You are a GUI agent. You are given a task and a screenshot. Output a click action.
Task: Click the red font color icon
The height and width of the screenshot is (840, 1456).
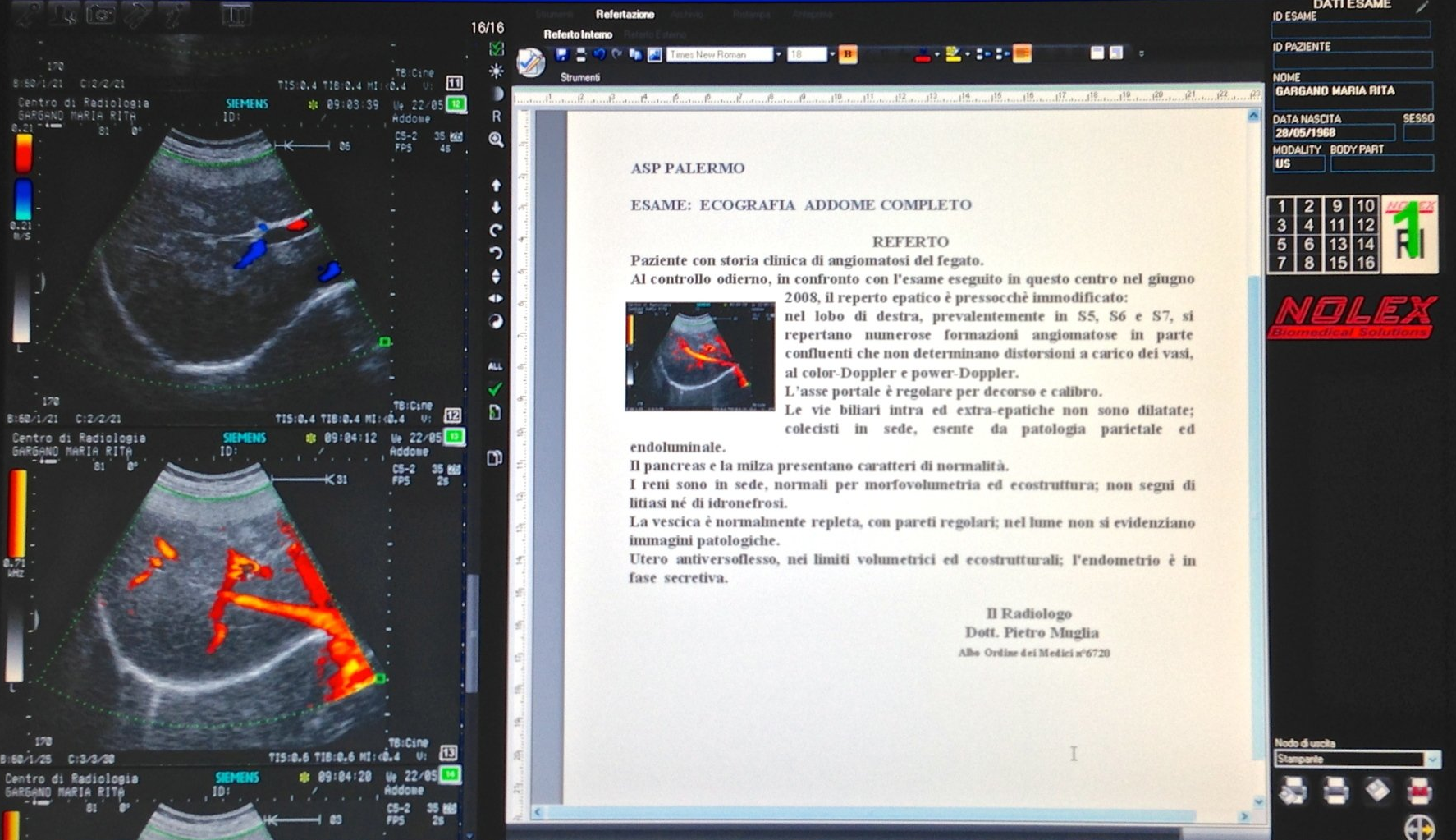(922, 55)
